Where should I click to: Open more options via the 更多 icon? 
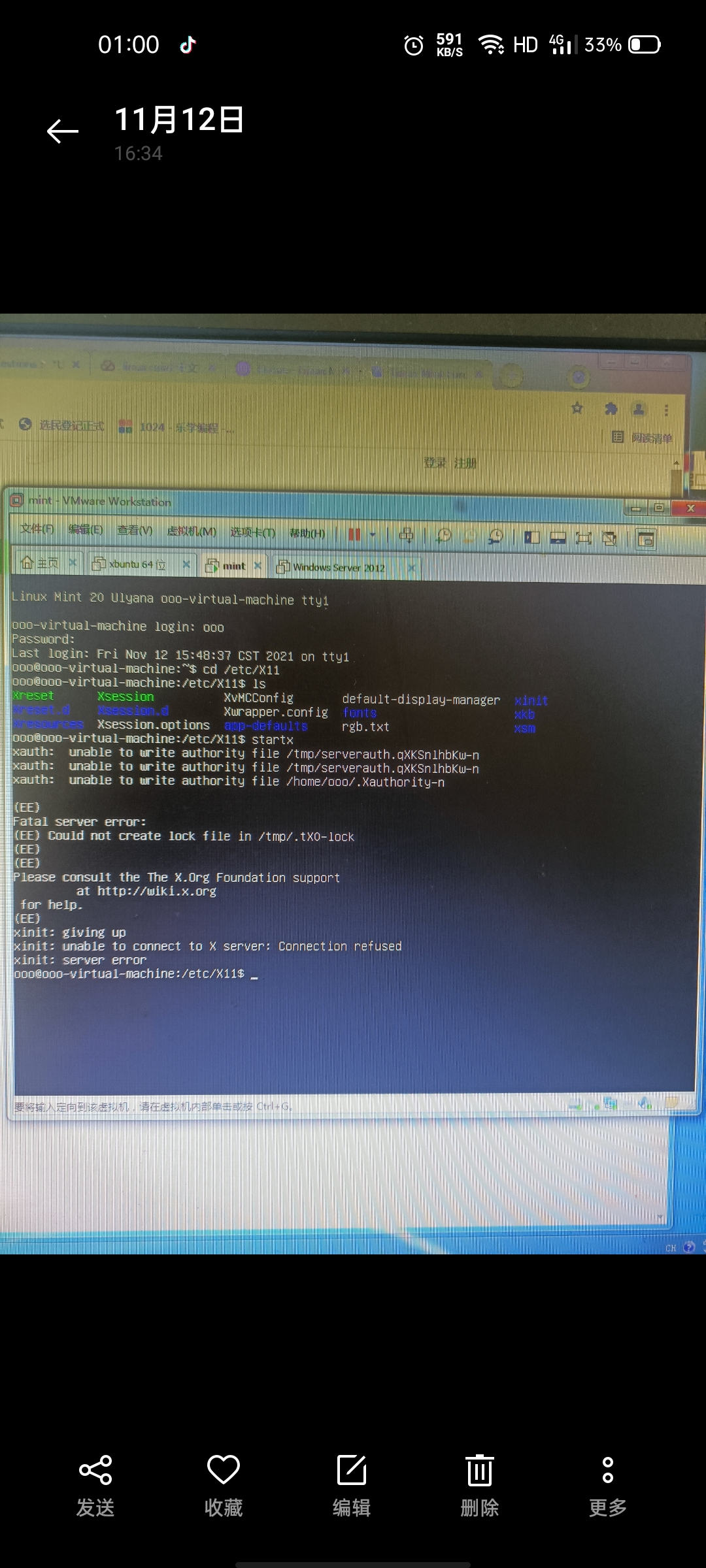point(608,1470)
